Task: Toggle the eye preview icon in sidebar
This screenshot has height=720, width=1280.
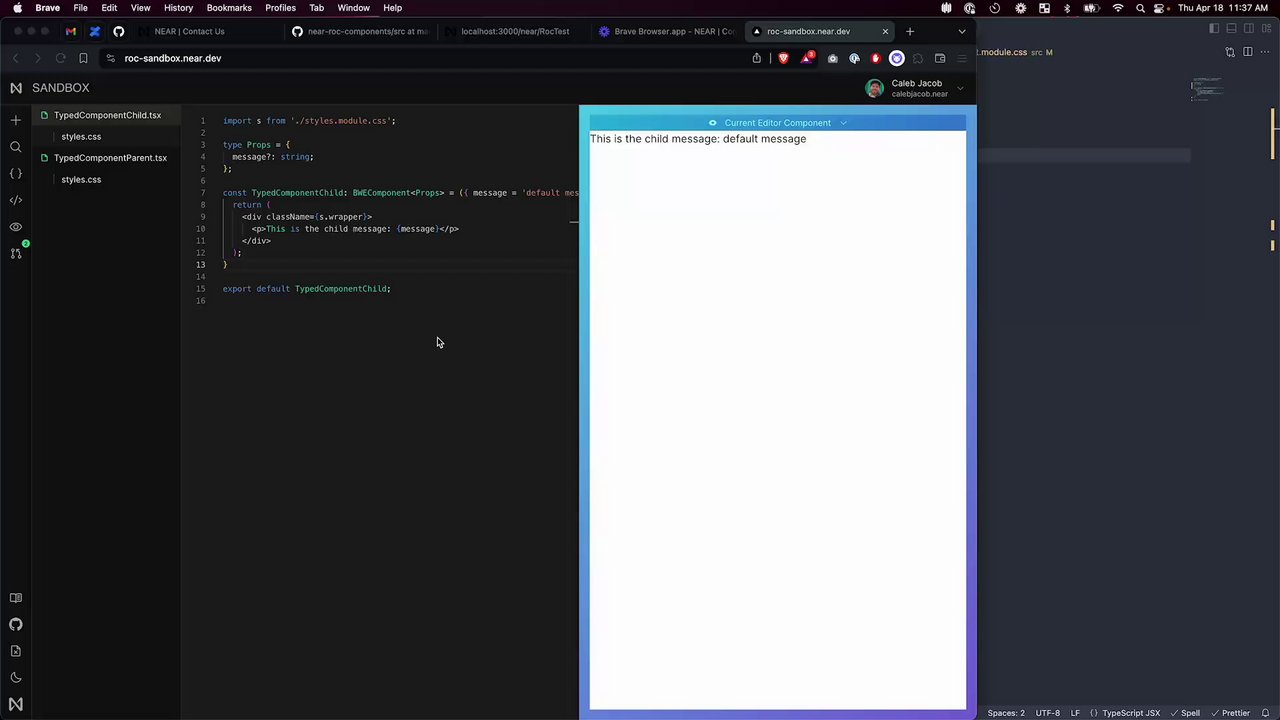Action: pyautogui.click(x=15, y=227)
